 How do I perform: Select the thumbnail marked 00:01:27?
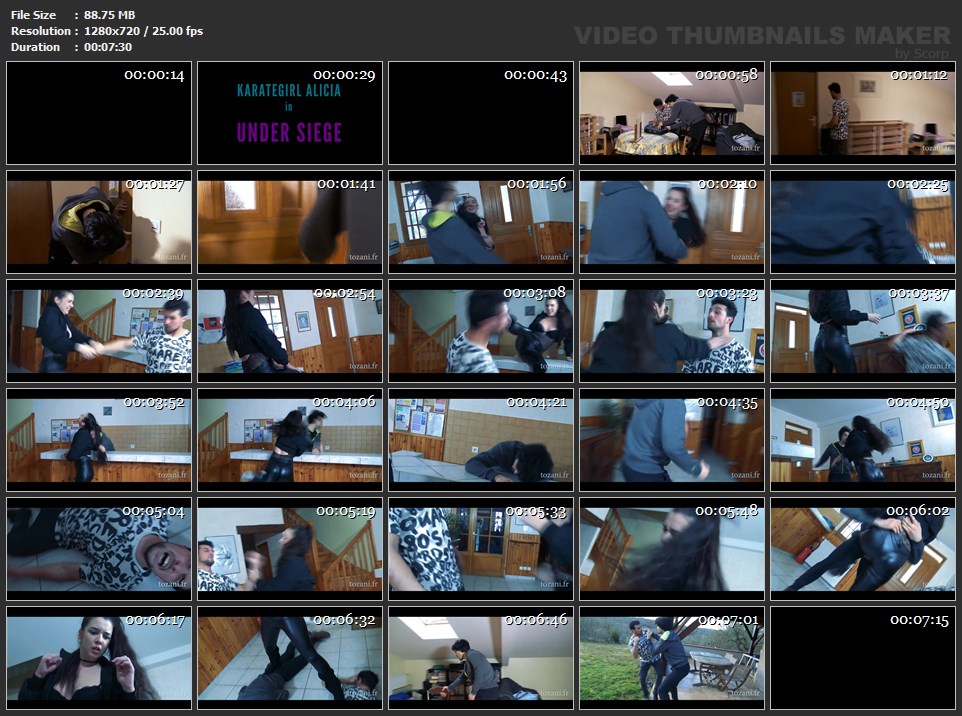point(99,222)
